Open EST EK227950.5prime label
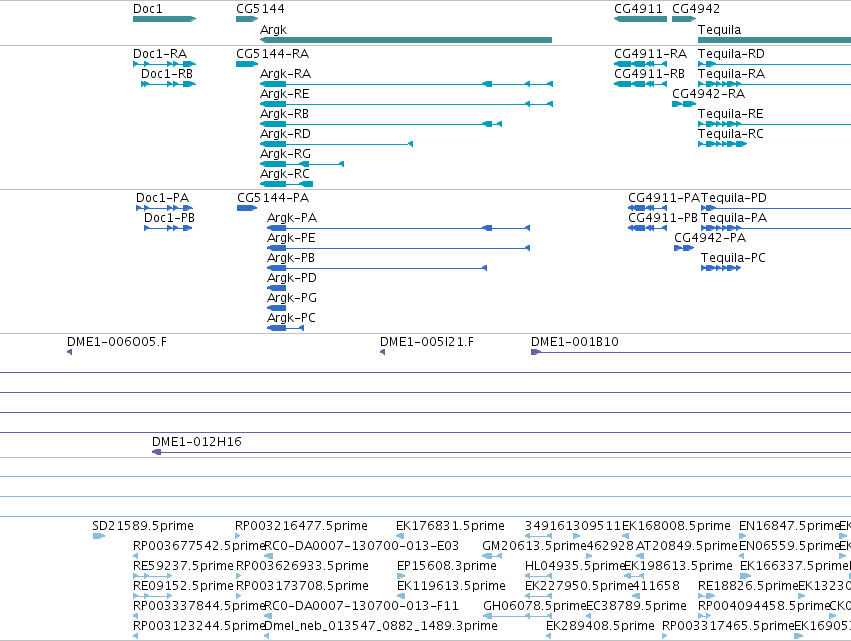This screenshot has width=851, height=641. (579, 586)
